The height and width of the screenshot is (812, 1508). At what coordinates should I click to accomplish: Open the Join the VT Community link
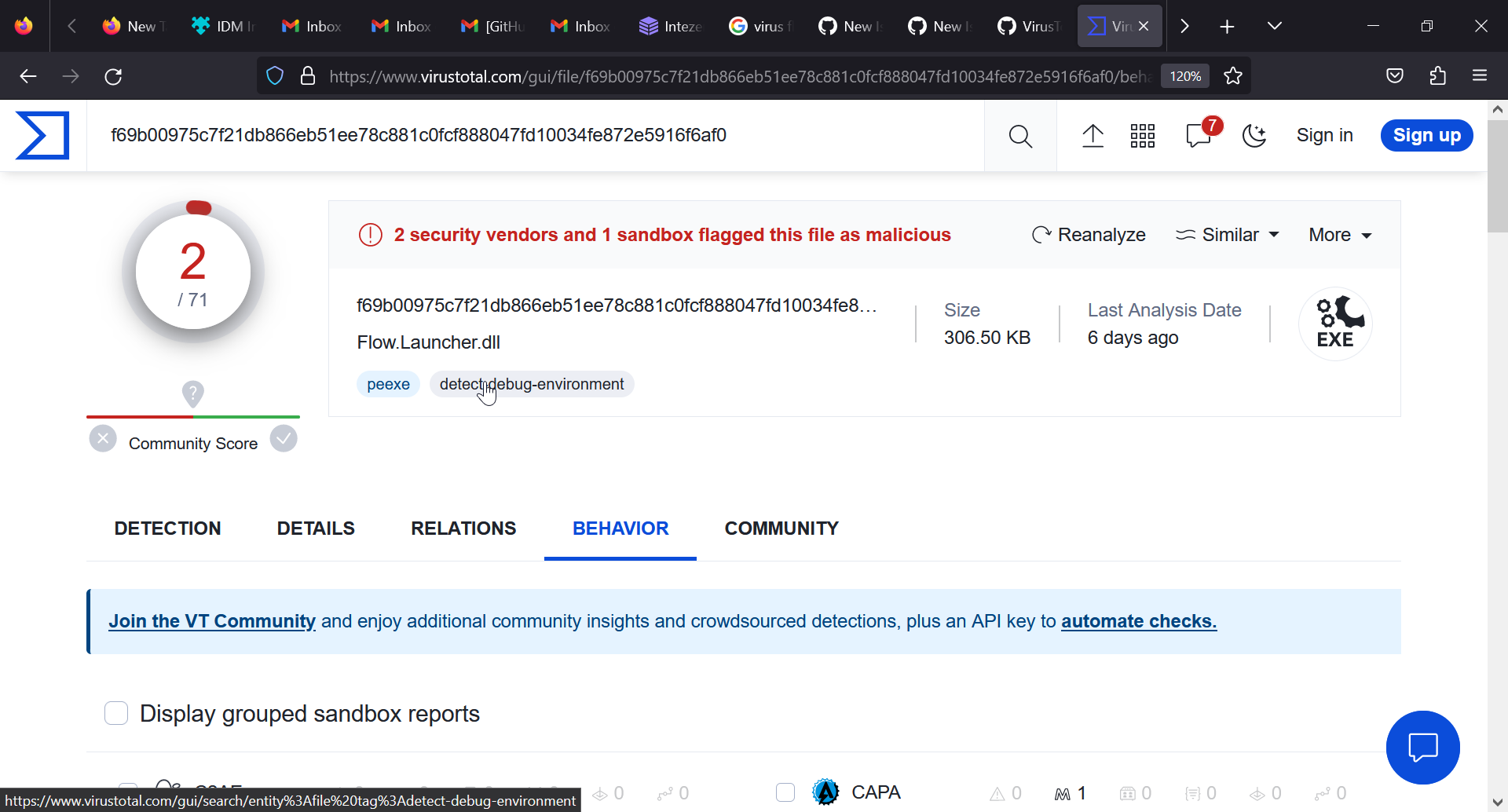[x=211, y=620]
